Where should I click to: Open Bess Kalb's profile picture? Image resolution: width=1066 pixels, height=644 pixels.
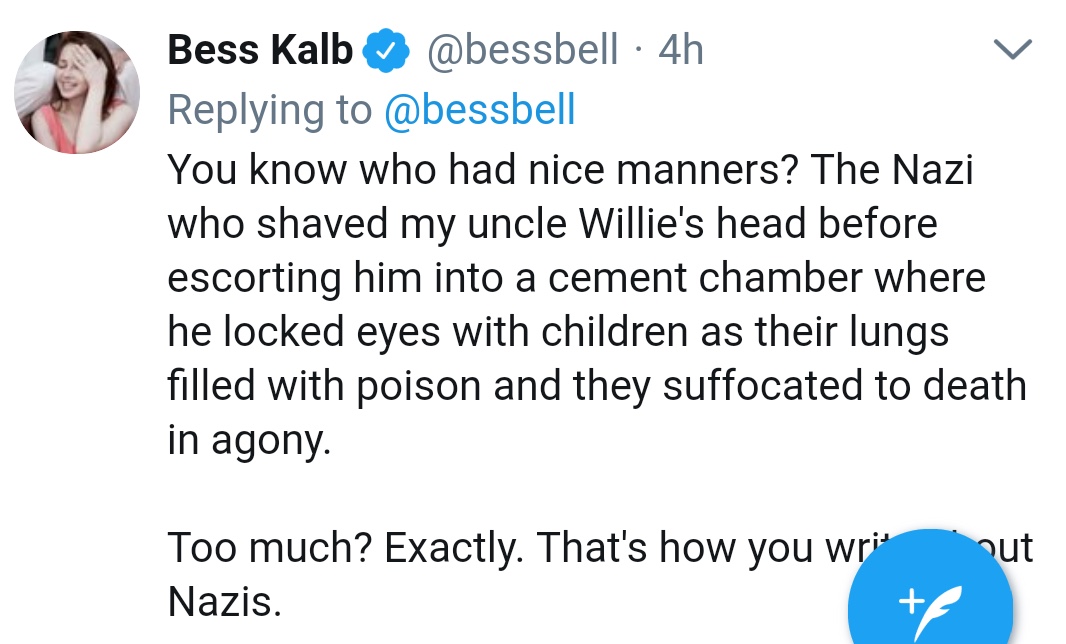tap(77, 92)
